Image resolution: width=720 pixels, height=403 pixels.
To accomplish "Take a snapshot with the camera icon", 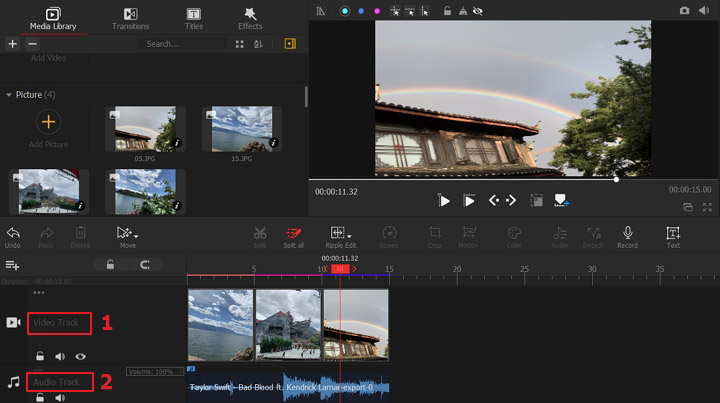I will (684, 10).
